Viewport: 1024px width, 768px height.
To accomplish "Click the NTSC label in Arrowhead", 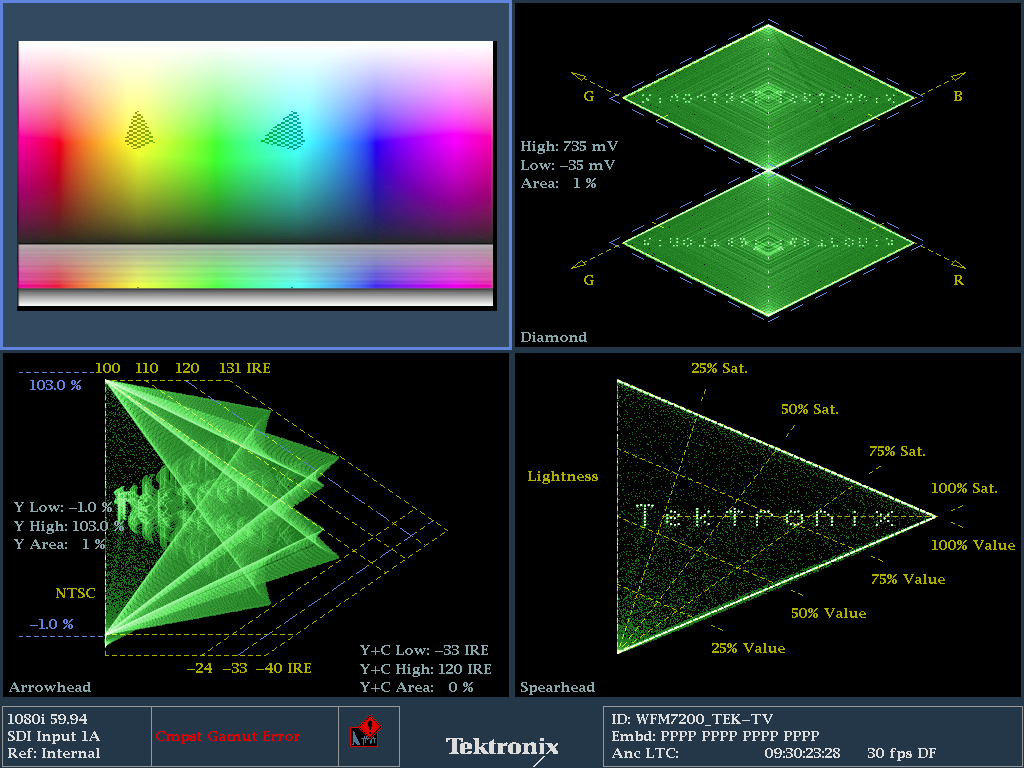I will pyautogui.click(x=75, y=593).
